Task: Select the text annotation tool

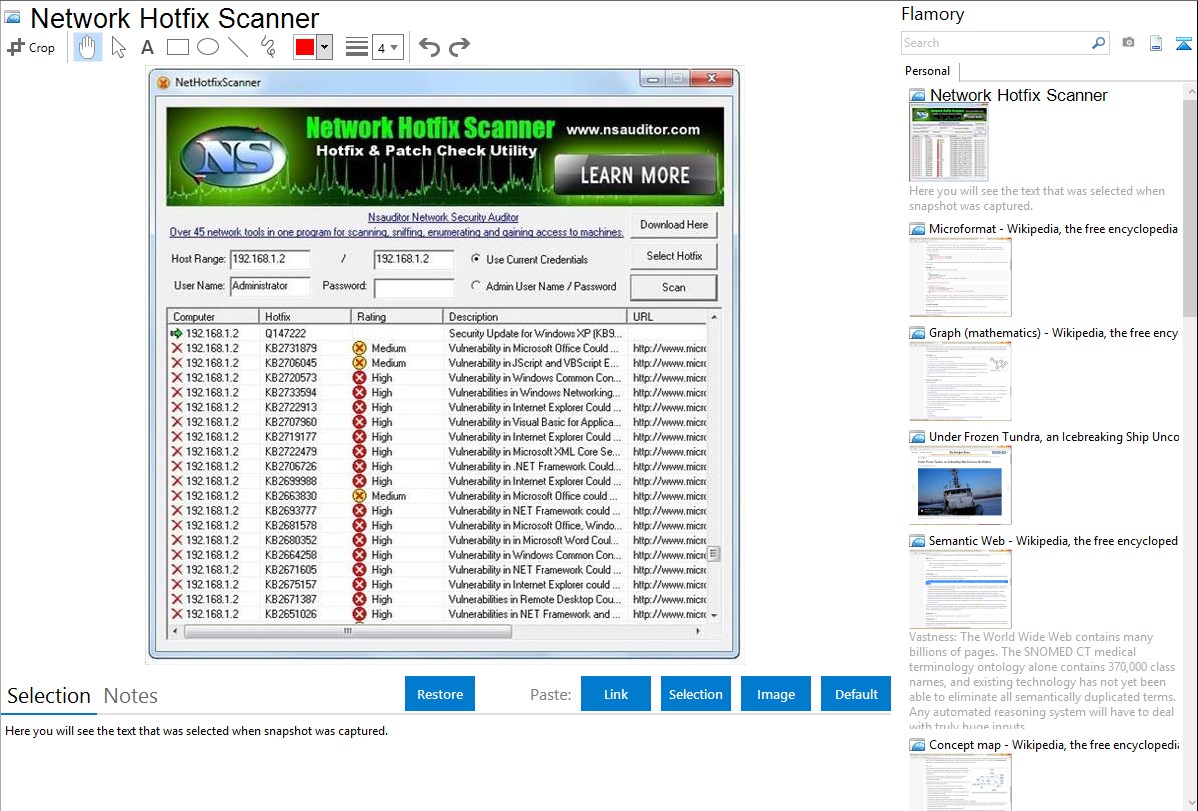Action: pyautogui.click(x=147, y=47)
